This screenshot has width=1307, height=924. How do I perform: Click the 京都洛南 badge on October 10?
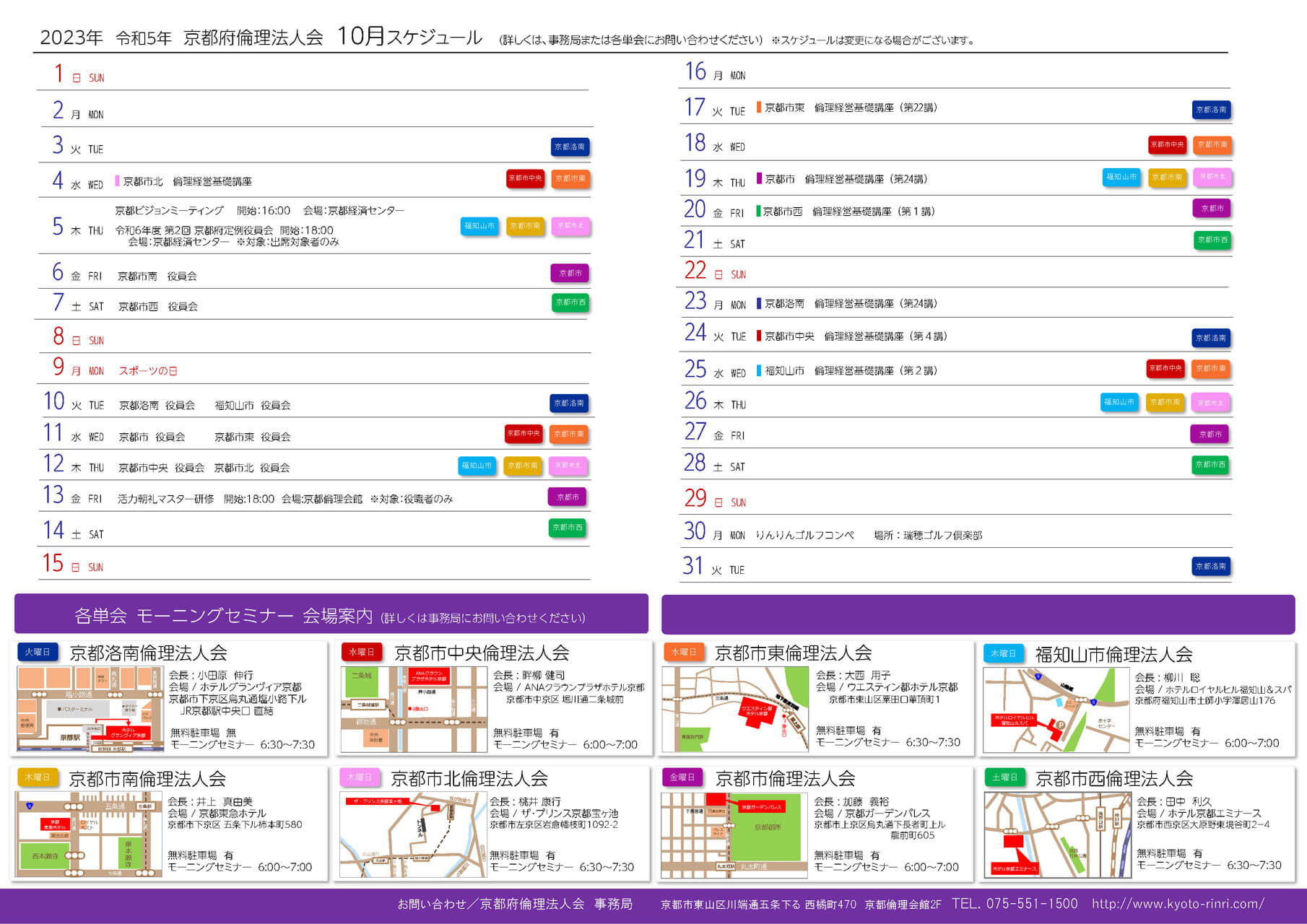pyautogui.click(x=569, y=403)
